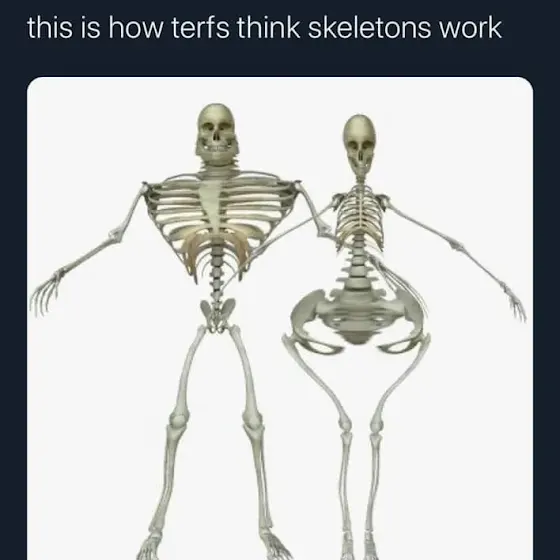
Task: Click the right skeleton's knees pressed together
Action: click(360, 423)
